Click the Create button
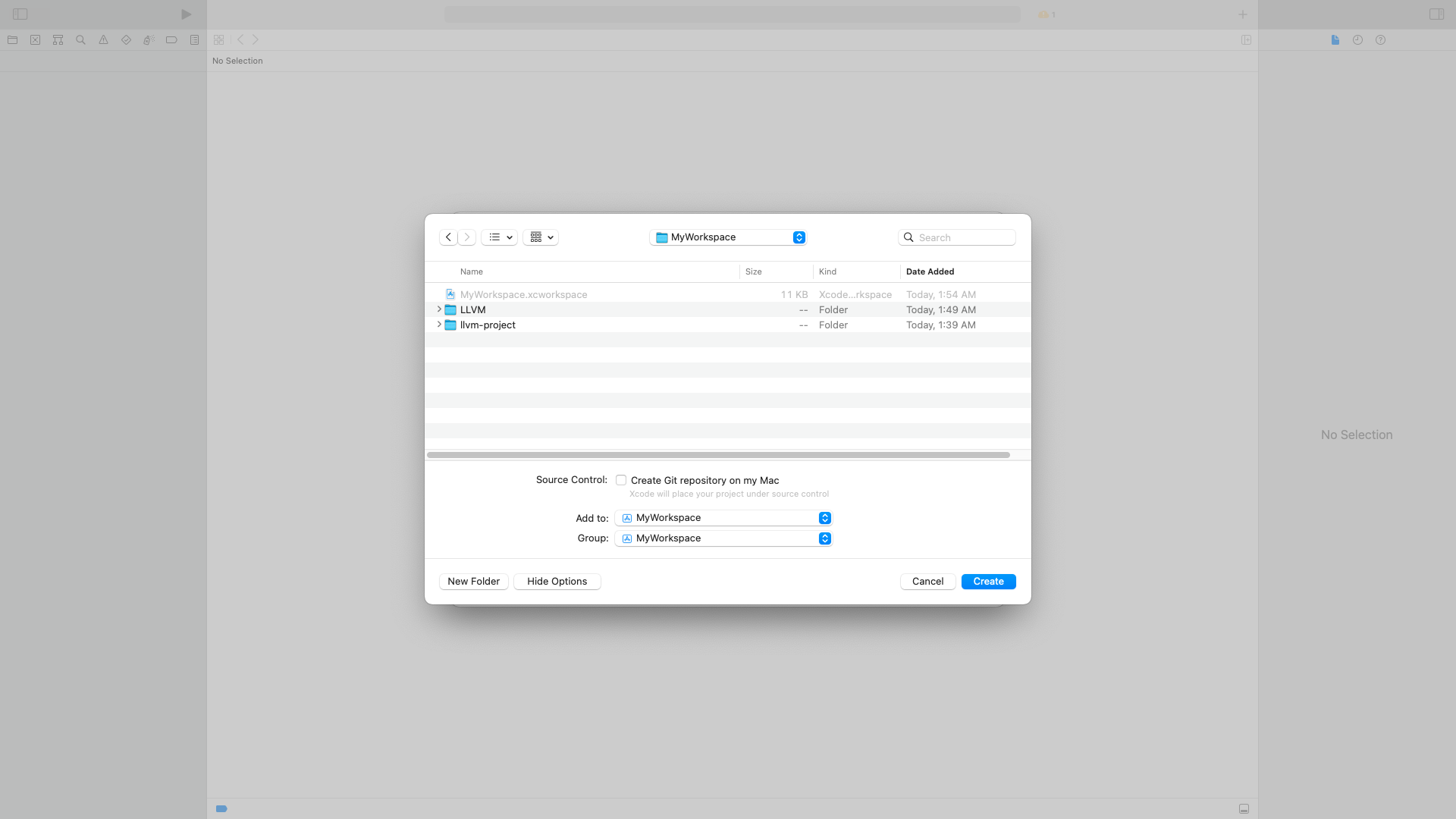 988,581
